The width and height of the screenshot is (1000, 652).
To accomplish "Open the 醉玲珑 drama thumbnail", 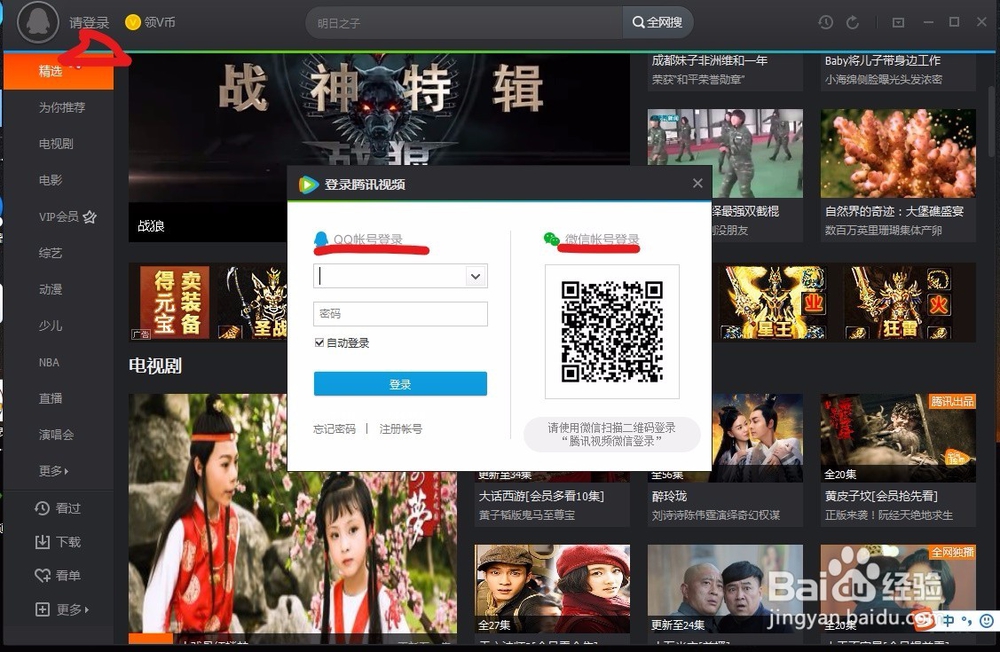I will tap(758, 438).
